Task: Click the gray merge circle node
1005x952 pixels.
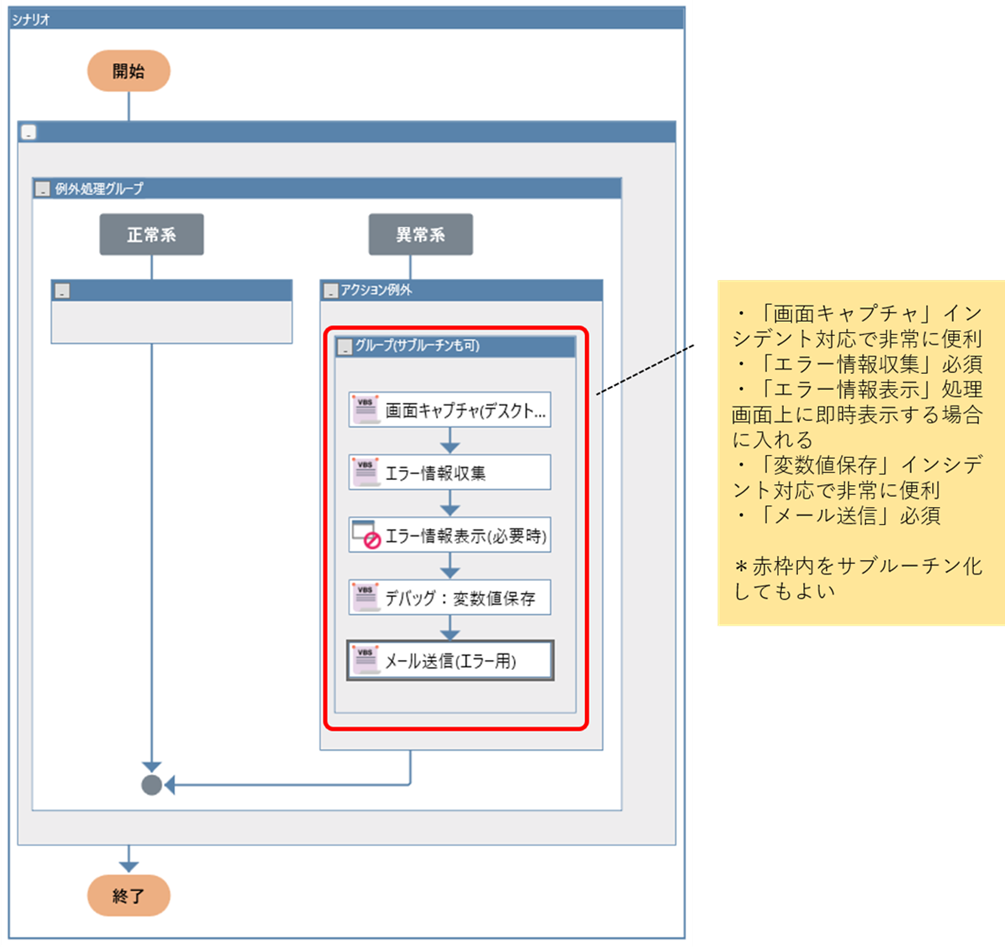Action: (x=151, y=785)
